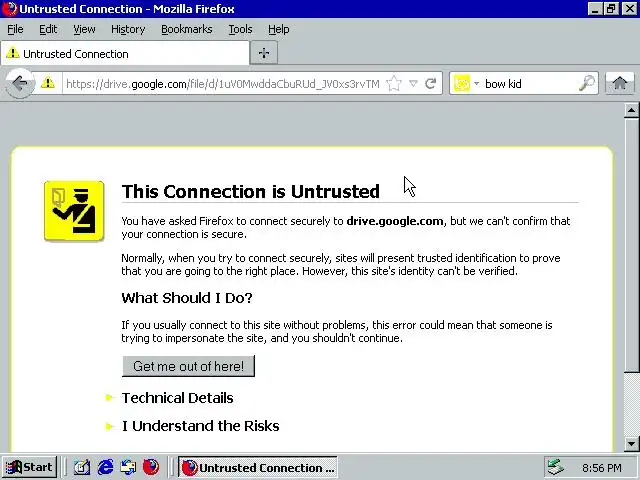Open the Tools menu
640x480 pixels.
(240, 29)
